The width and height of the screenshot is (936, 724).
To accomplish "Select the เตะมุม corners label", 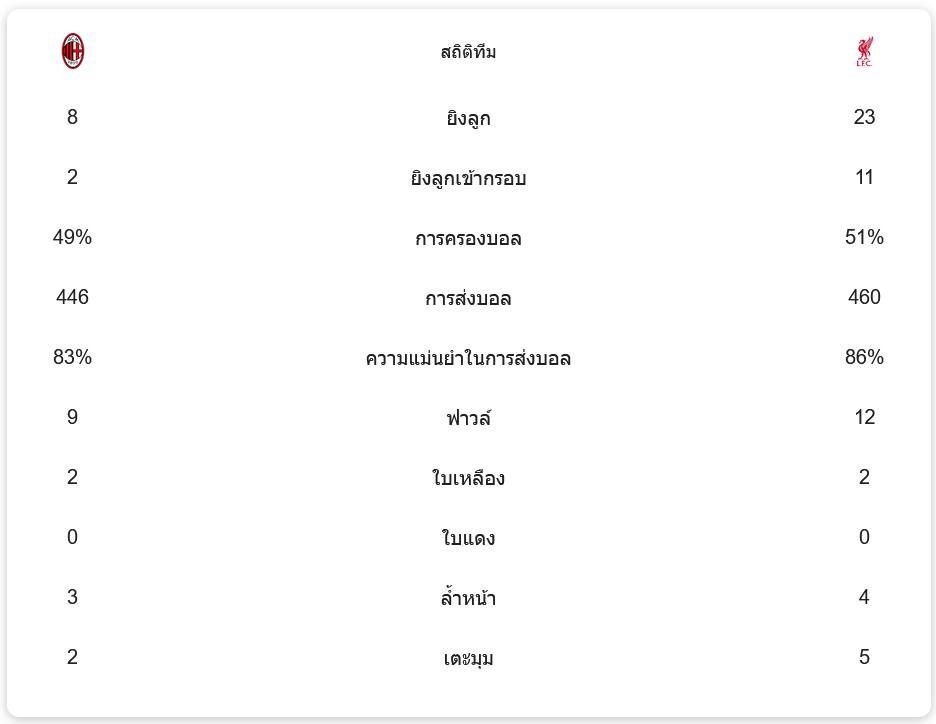I will pos(468,659).
